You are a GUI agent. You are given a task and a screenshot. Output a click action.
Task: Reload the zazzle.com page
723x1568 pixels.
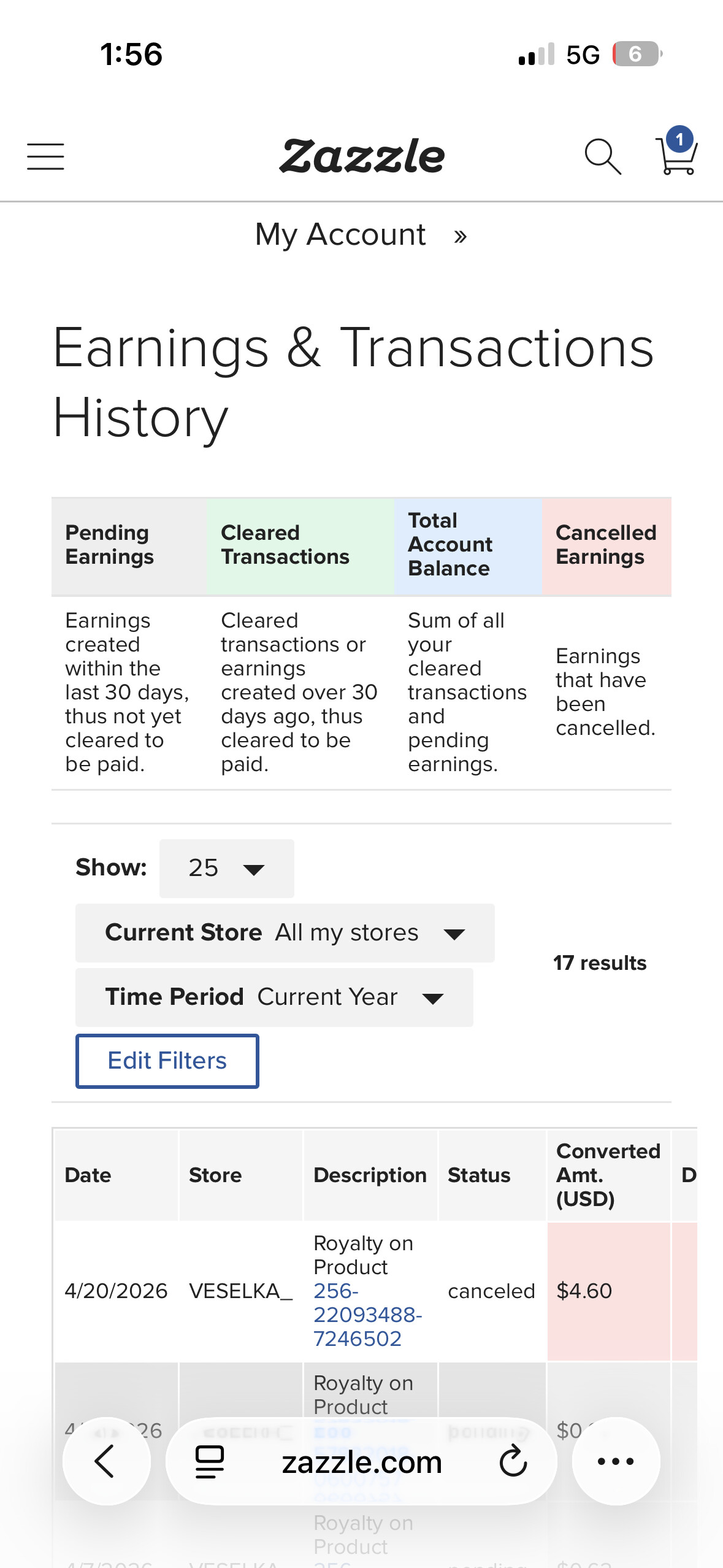(513, 1461)
